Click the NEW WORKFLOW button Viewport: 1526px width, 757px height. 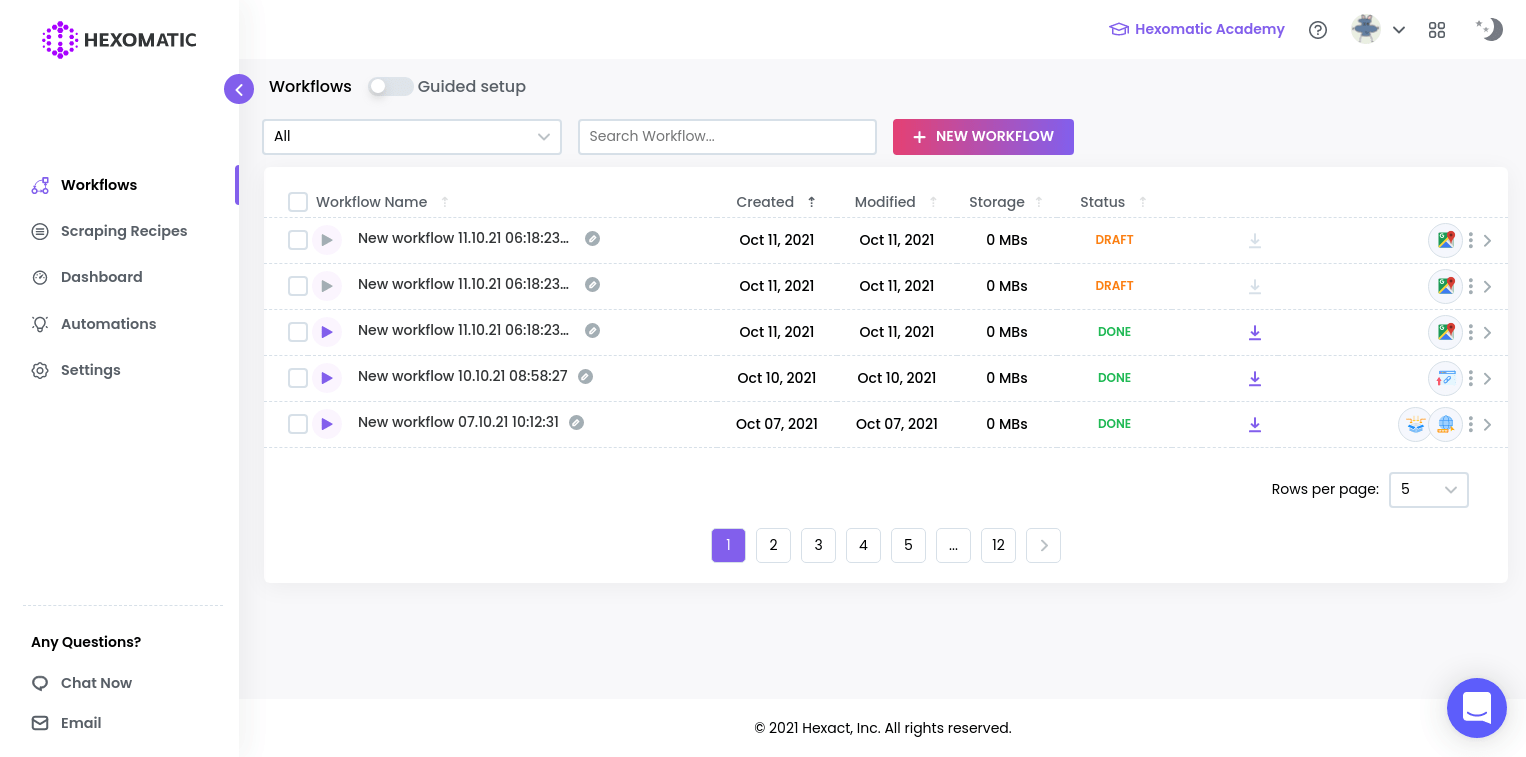point(983,137)
